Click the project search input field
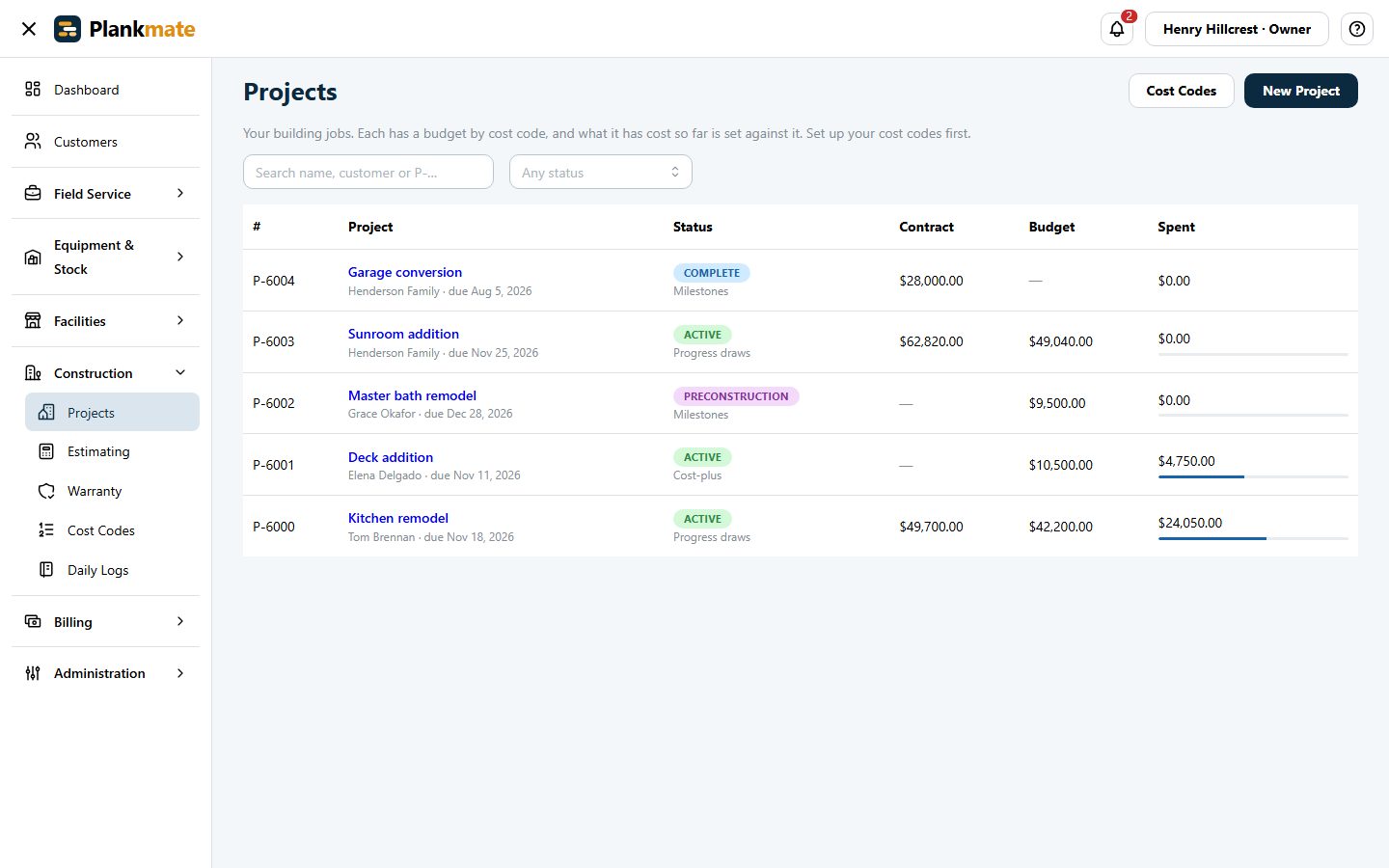 tap(368, 172)
